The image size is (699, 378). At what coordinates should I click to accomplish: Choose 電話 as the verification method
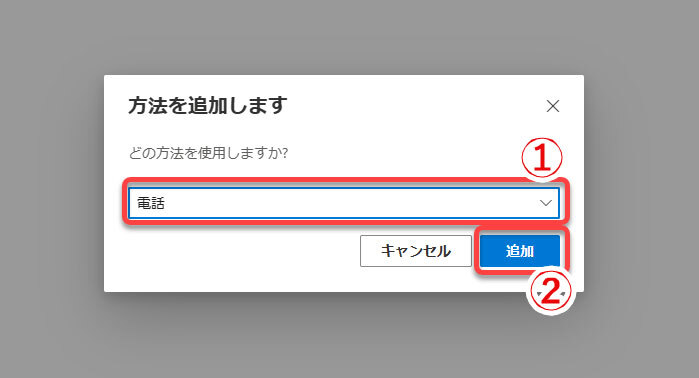coord(344,203)
